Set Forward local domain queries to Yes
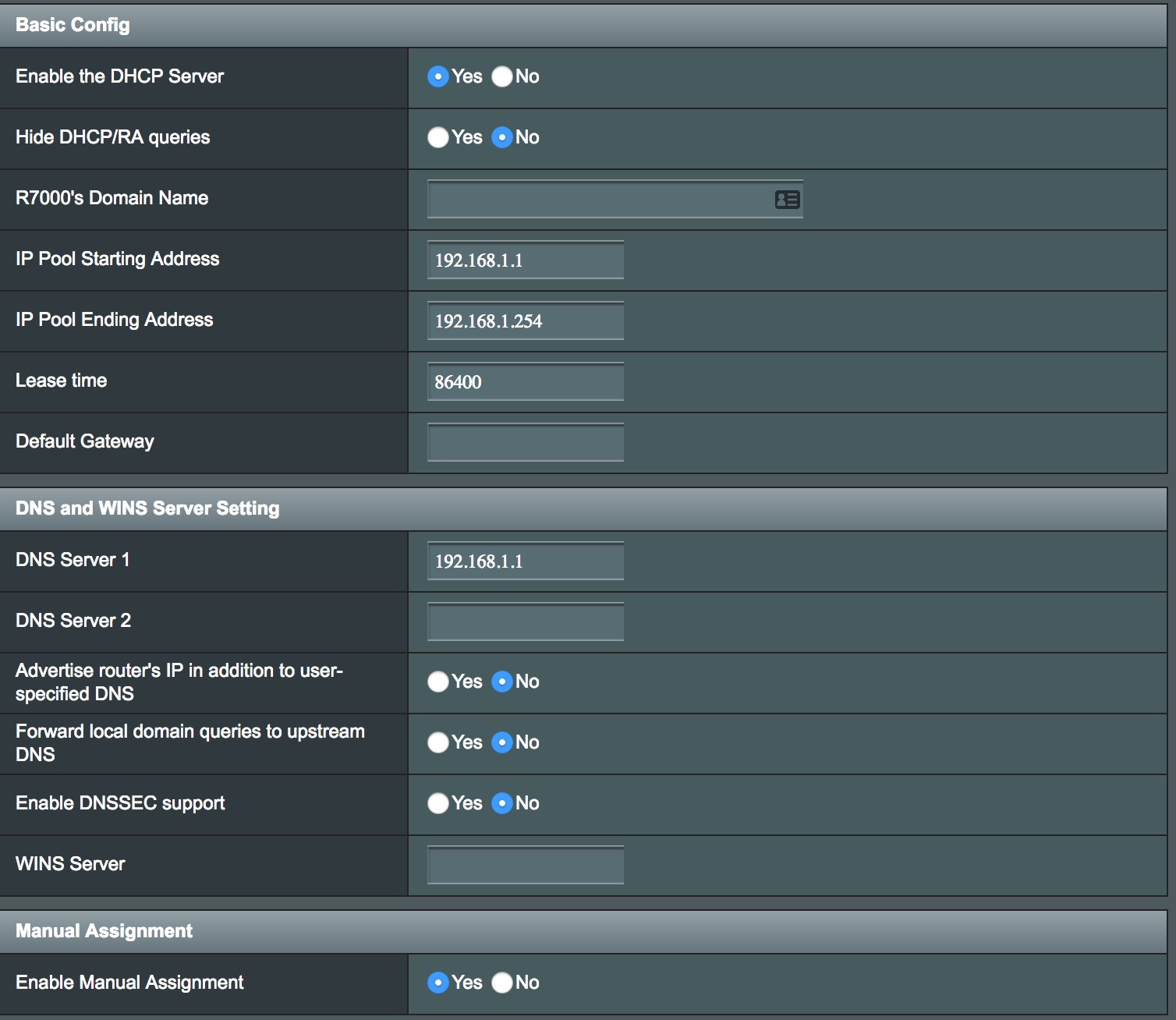The width and height of the screenshot is (1176, 1020). click(x=438, y=742)
